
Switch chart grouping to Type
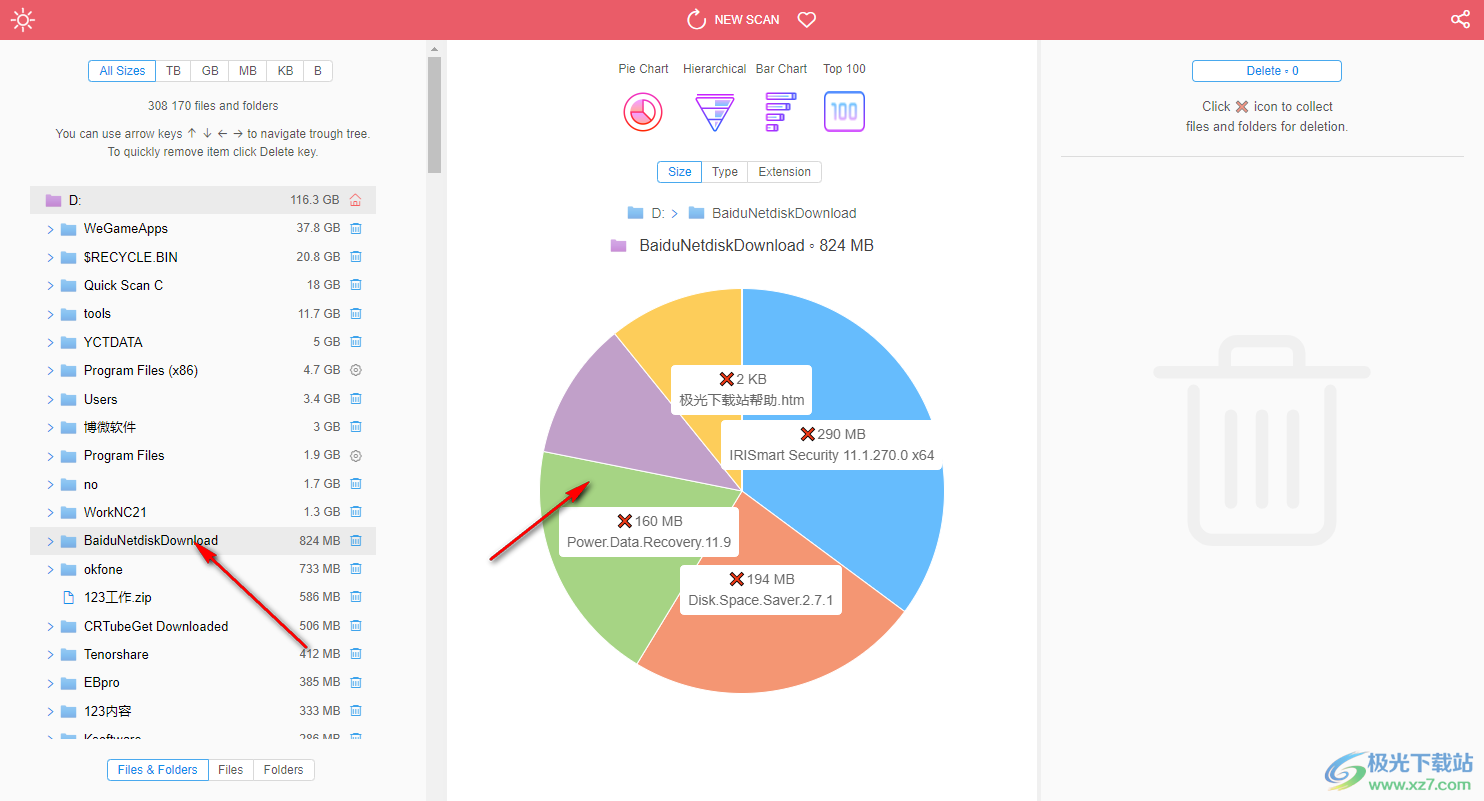[x=724, y=172]
